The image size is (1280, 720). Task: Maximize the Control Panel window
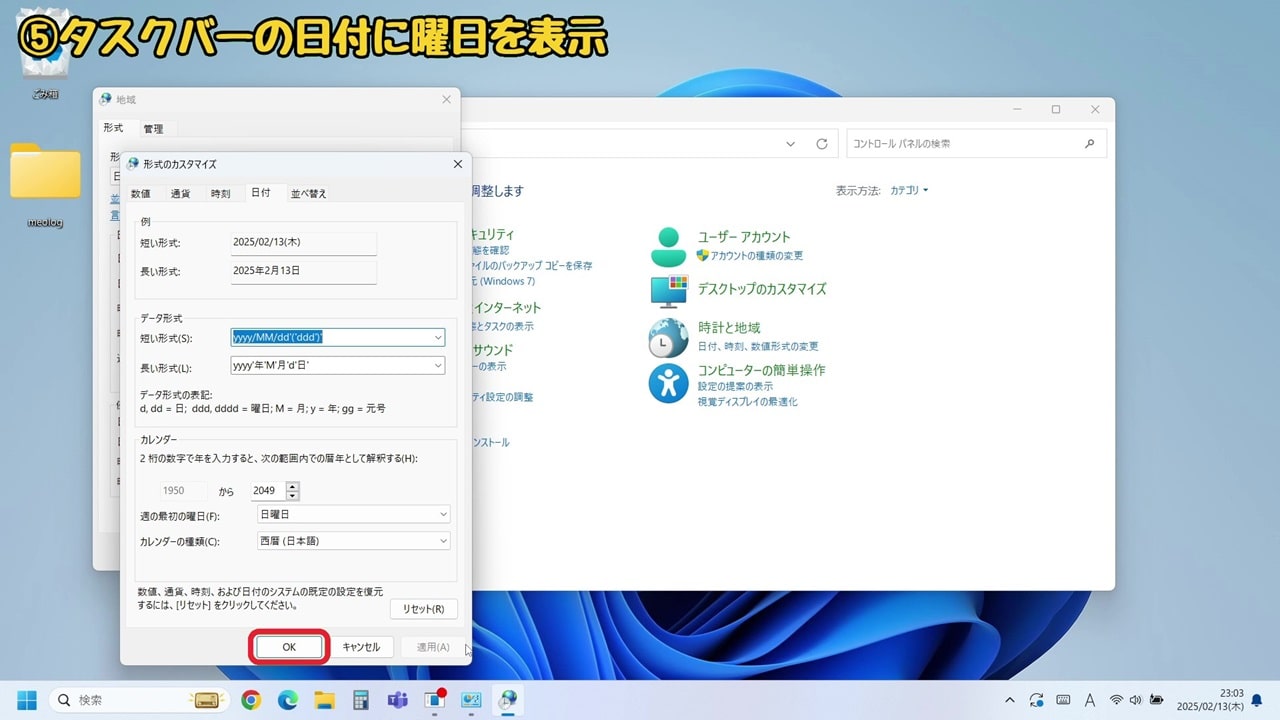tap(1056, 109)
